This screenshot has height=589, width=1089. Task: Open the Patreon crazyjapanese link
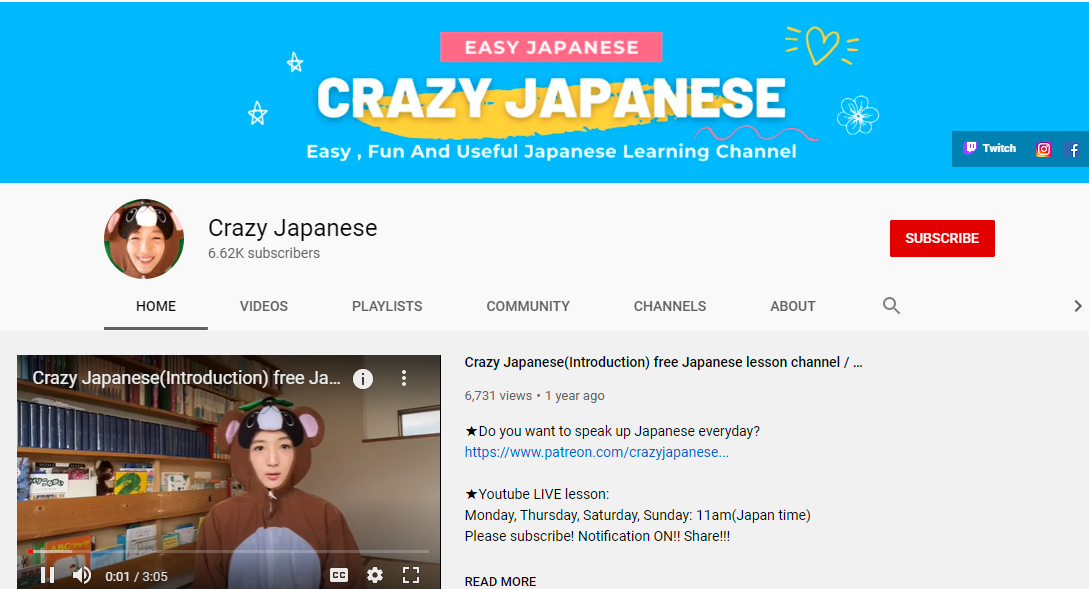[x=597, y=452]
